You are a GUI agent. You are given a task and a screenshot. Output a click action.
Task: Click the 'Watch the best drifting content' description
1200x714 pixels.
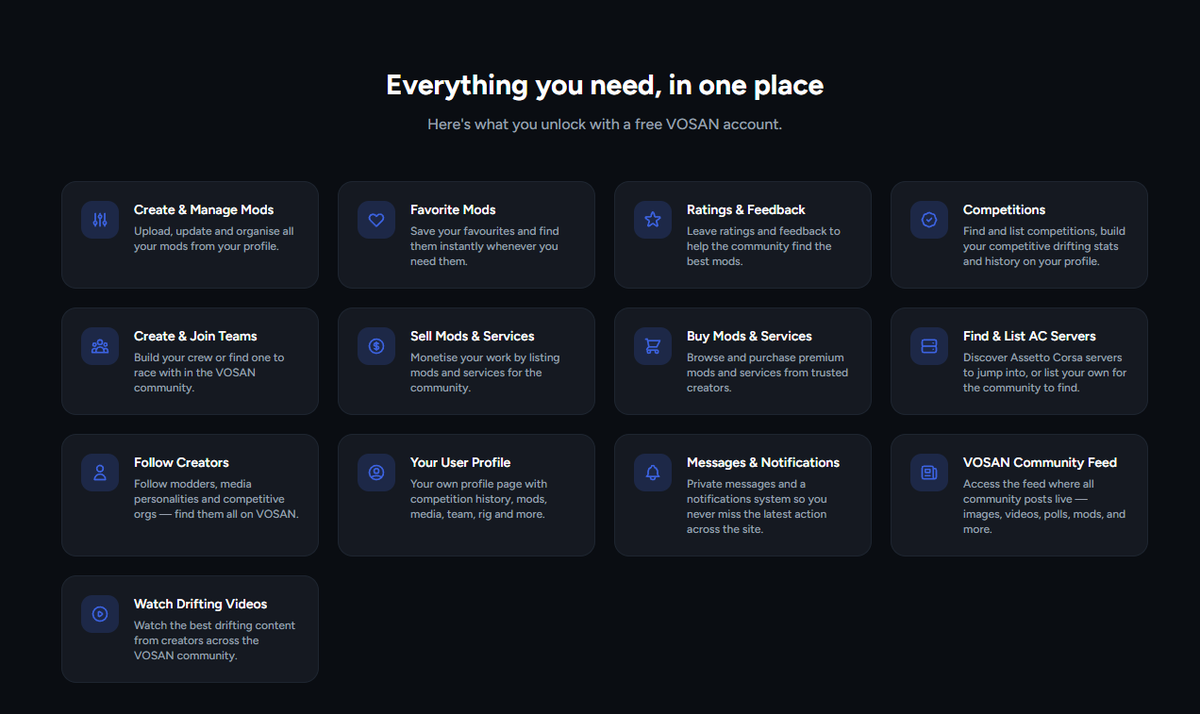click(215, 640)
